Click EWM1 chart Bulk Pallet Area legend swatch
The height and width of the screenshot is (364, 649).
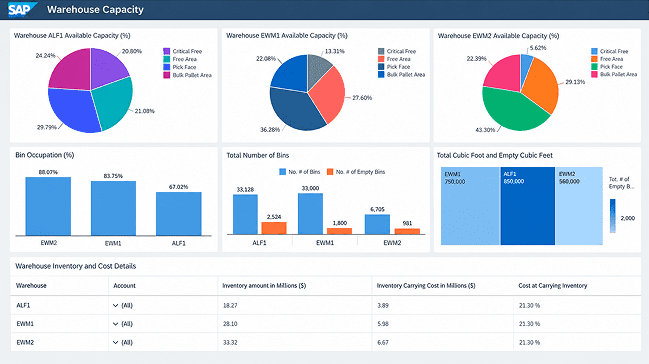(381, 75)
